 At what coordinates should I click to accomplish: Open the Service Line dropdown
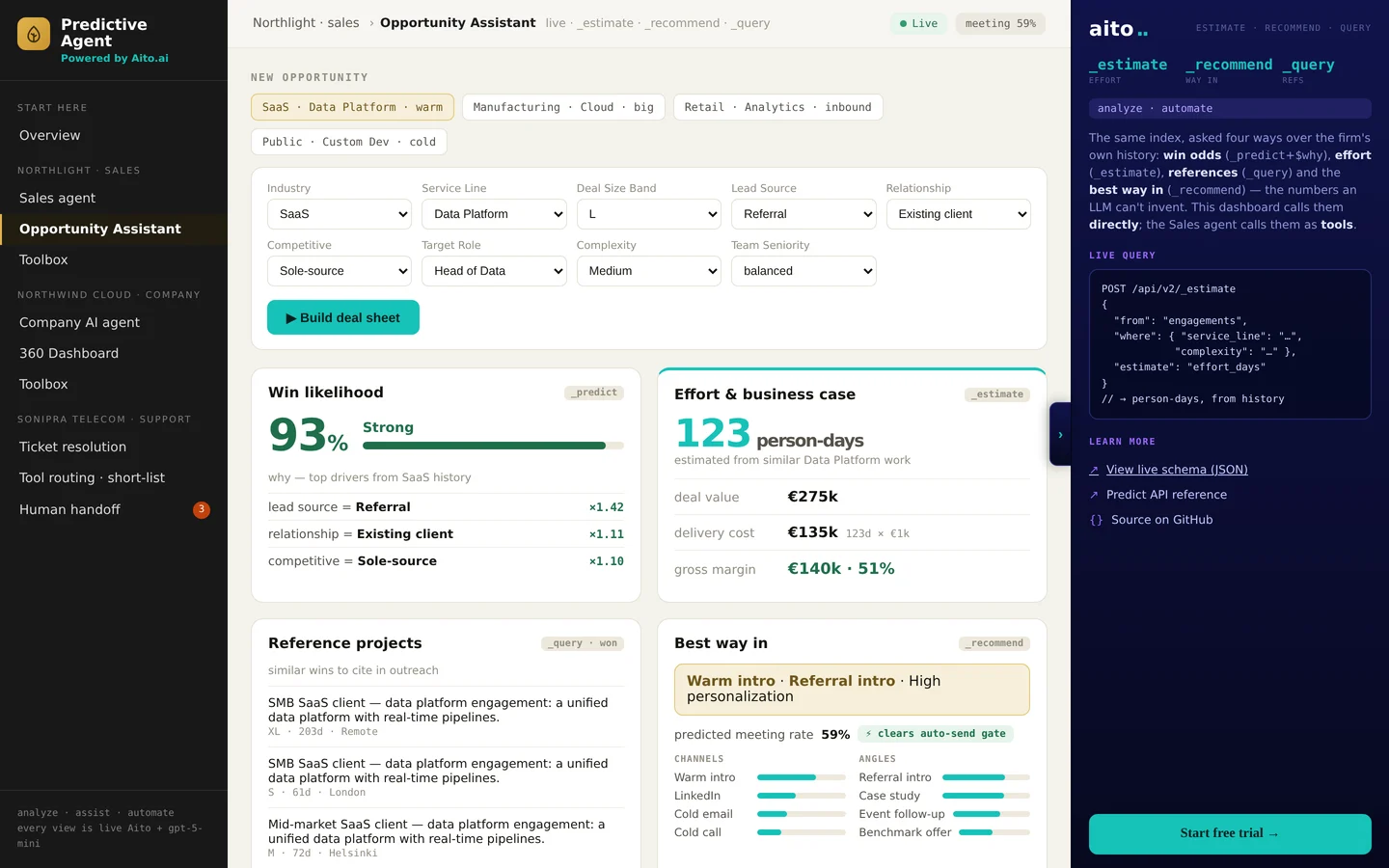coord(494,214)
